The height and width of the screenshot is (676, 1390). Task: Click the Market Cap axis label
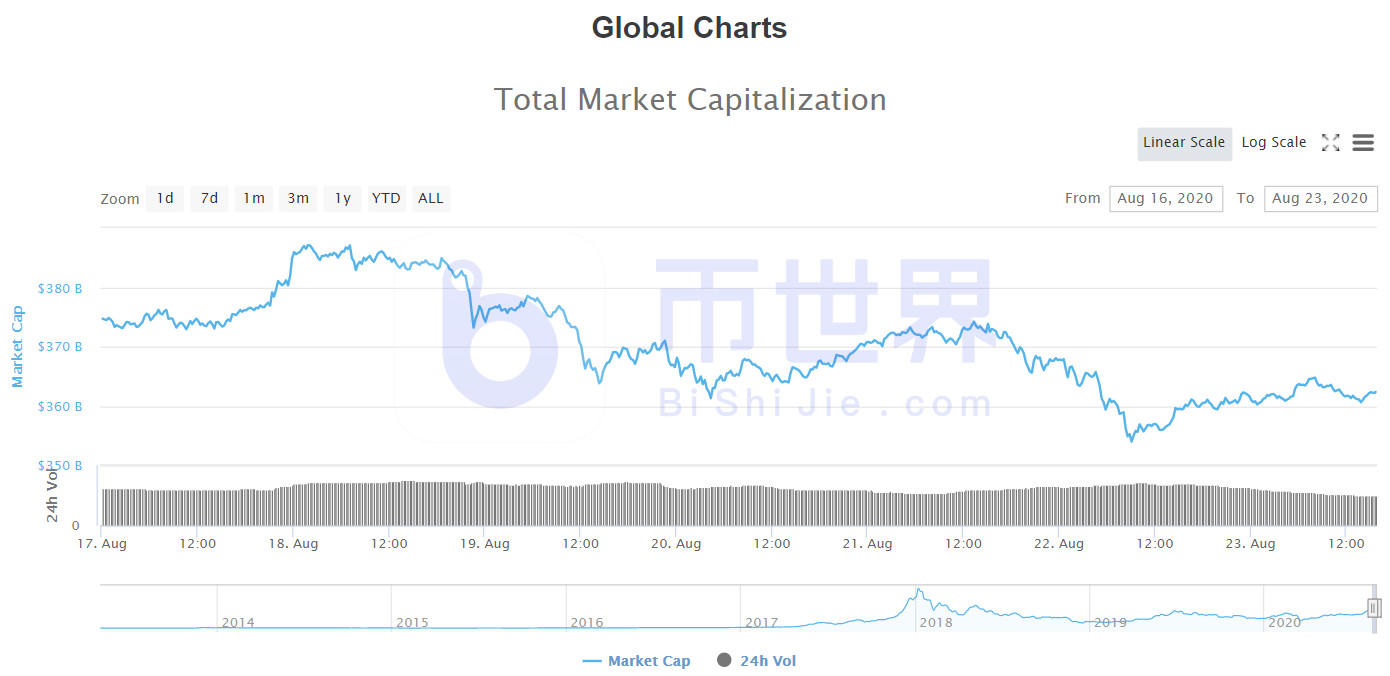[16, 346]
